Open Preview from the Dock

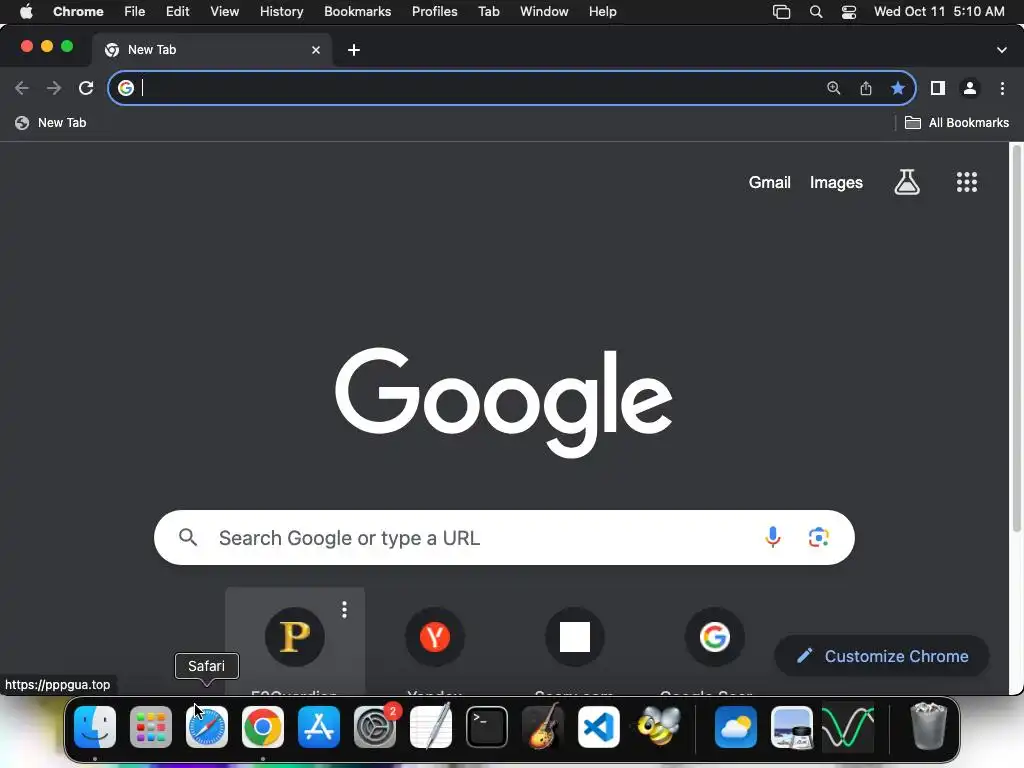pos(792,727)
